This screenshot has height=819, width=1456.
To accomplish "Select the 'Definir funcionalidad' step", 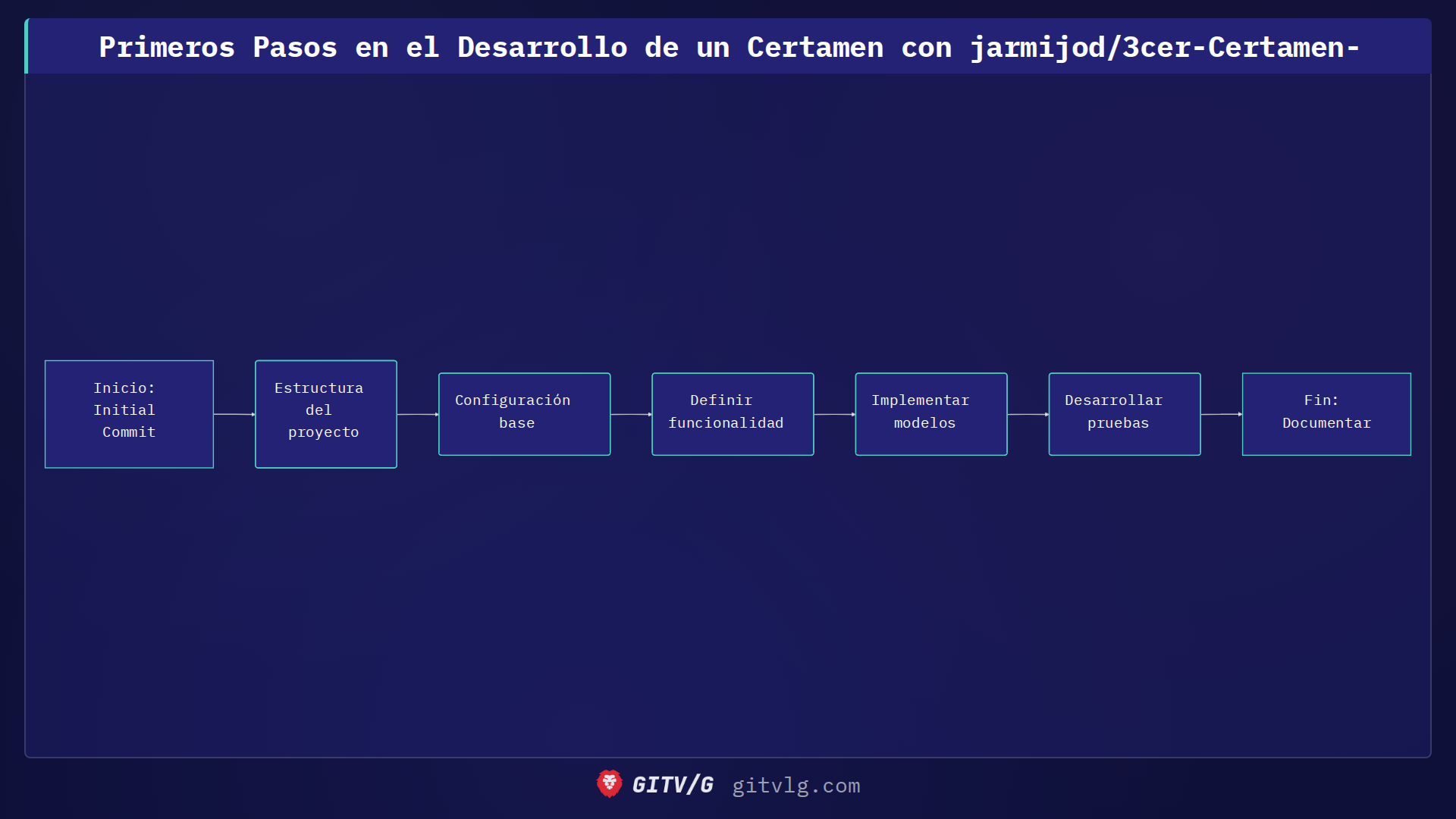I will (732, 413).
